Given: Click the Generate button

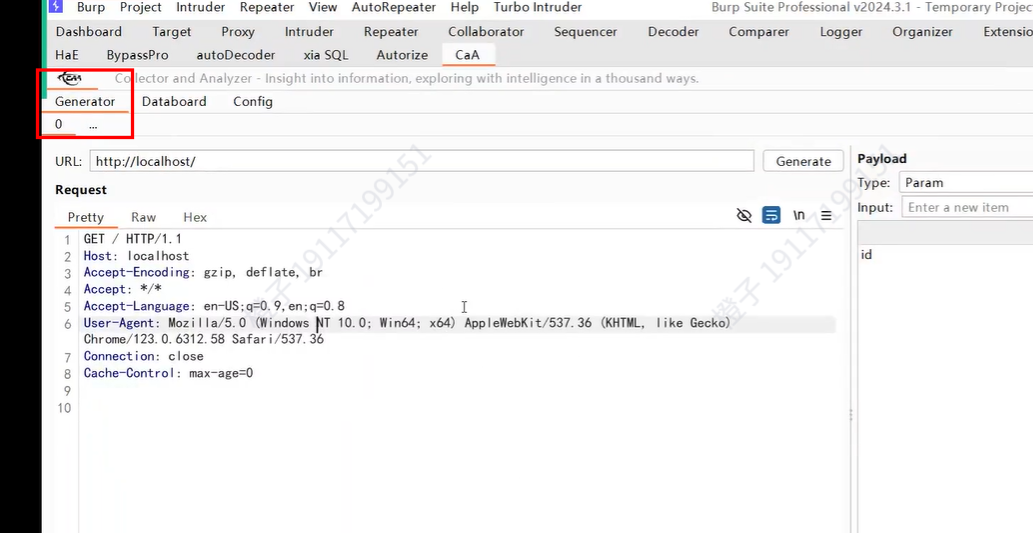Looking at the screenshot, I should tap(803, 161).
